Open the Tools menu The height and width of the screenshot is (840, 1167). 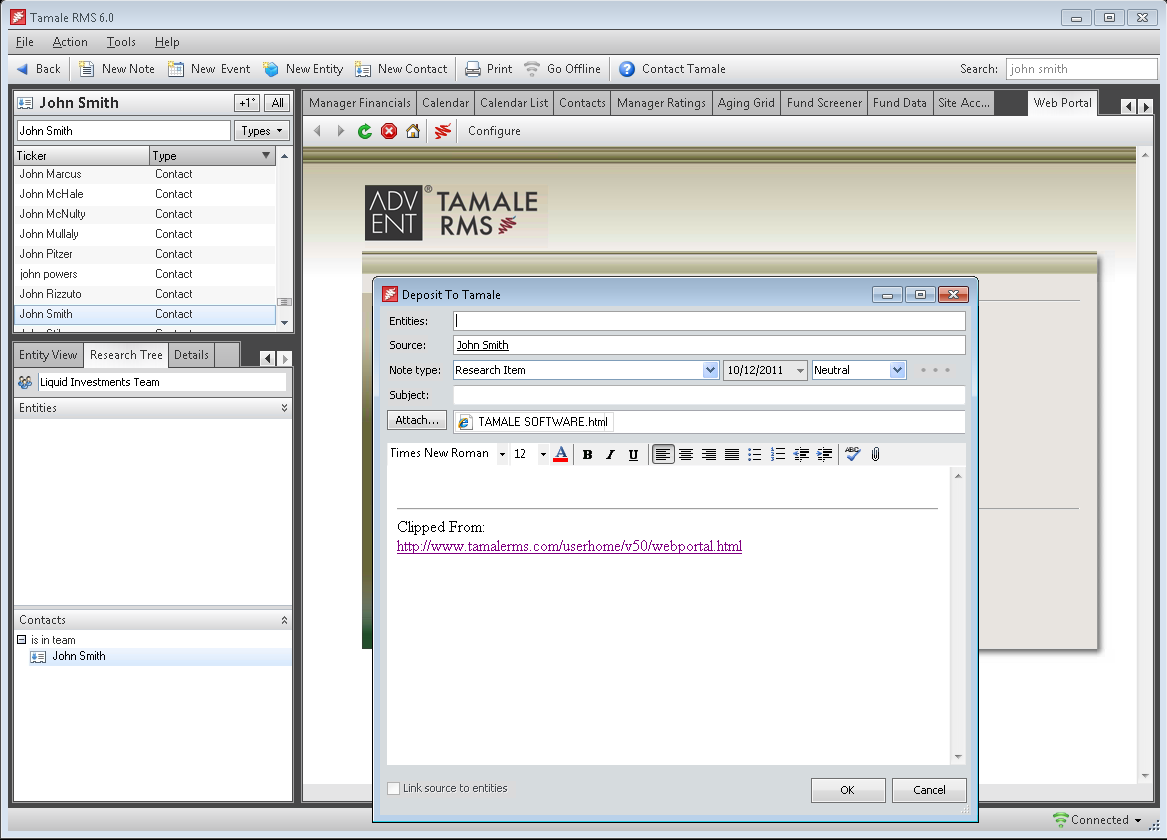[x=121, y=42]
